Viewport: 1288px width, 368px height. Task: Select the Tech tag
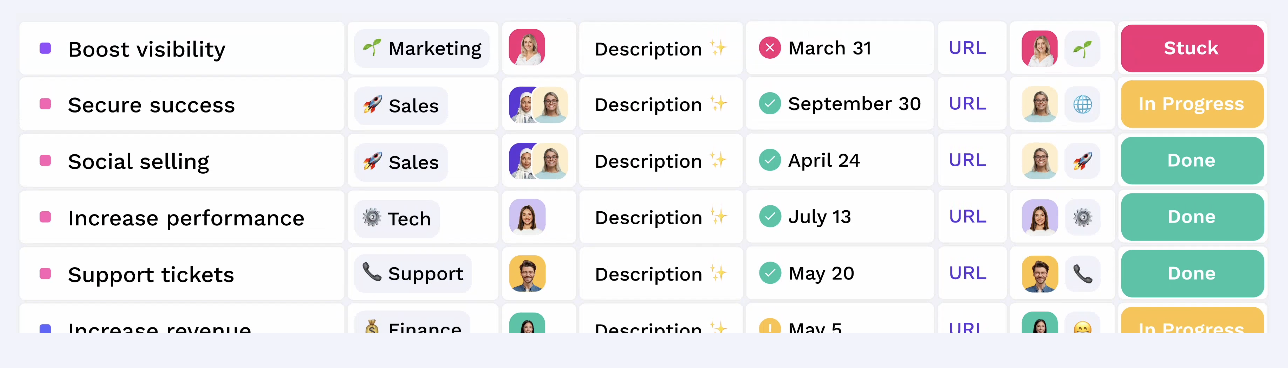coord(397,217)
